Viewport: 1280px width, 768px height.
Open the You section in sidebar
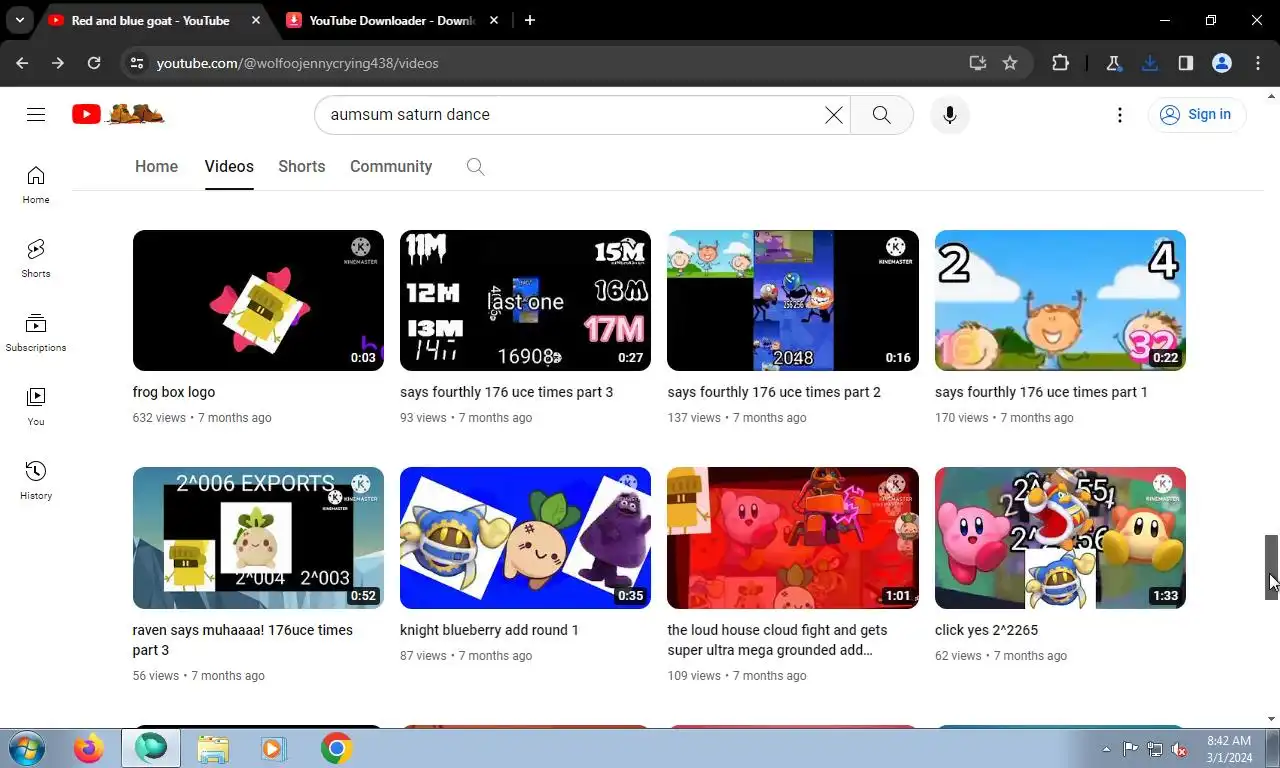point(36,407)
